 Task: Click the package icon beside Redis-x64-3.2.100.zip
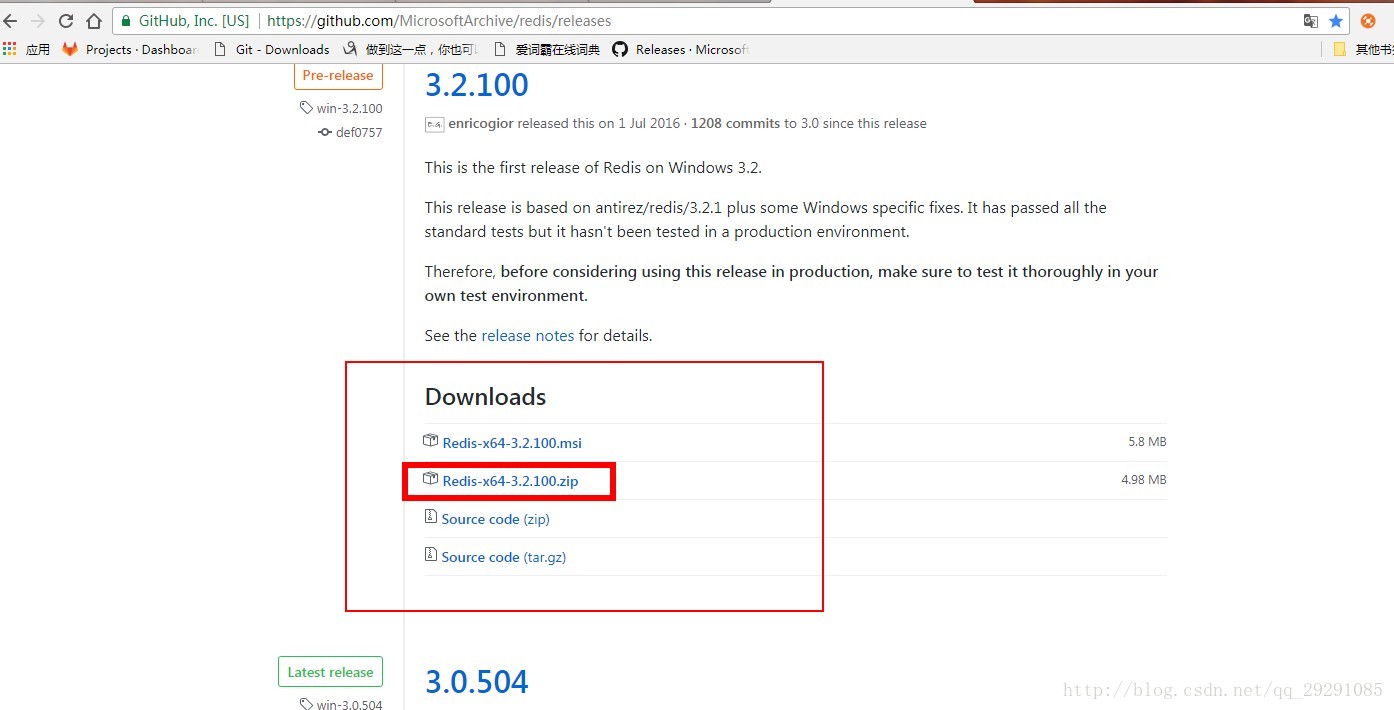tap(431, 479)
